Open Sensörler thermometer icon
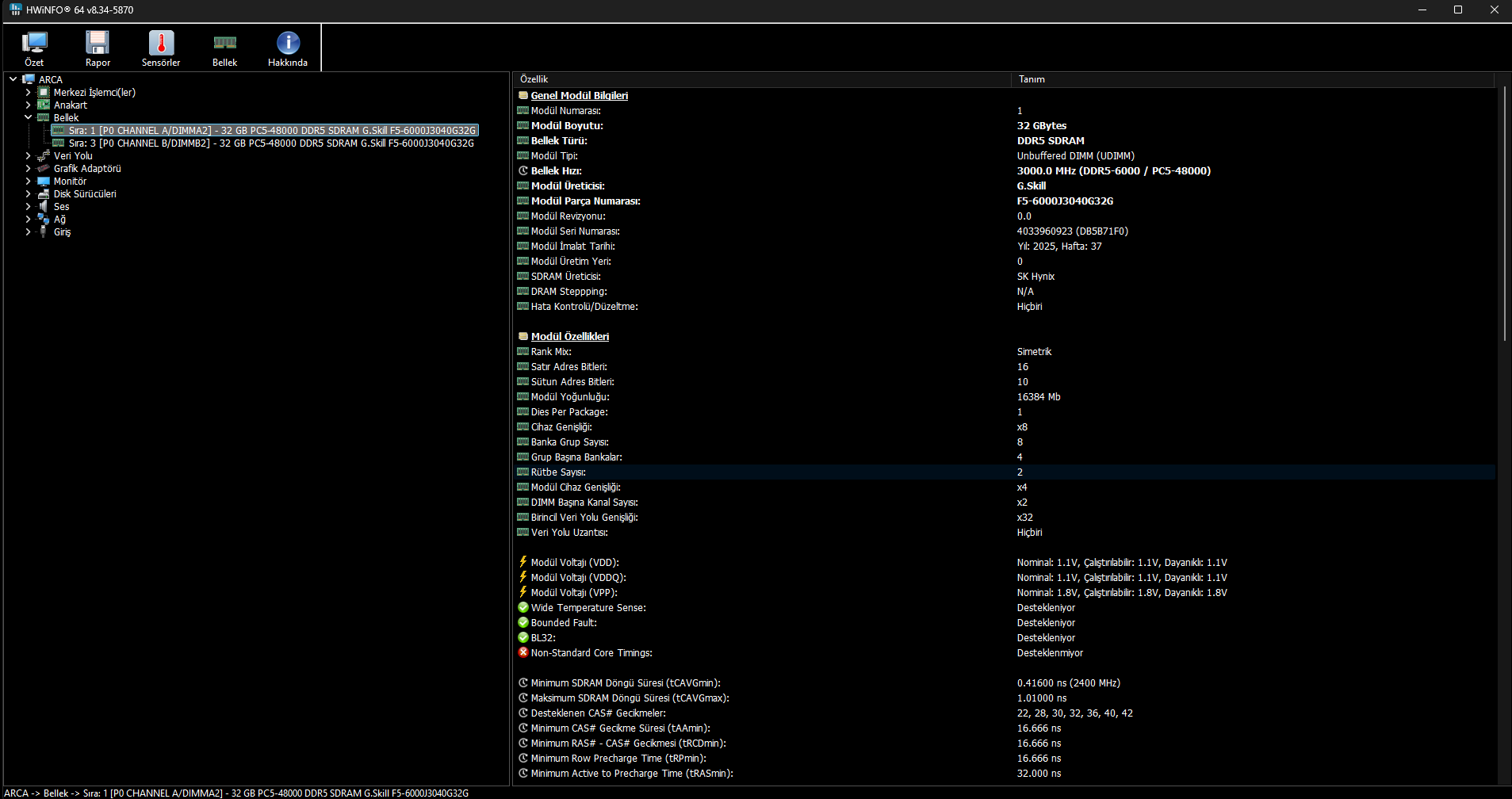Screen dimensions: 1512x799 point(161,43)
